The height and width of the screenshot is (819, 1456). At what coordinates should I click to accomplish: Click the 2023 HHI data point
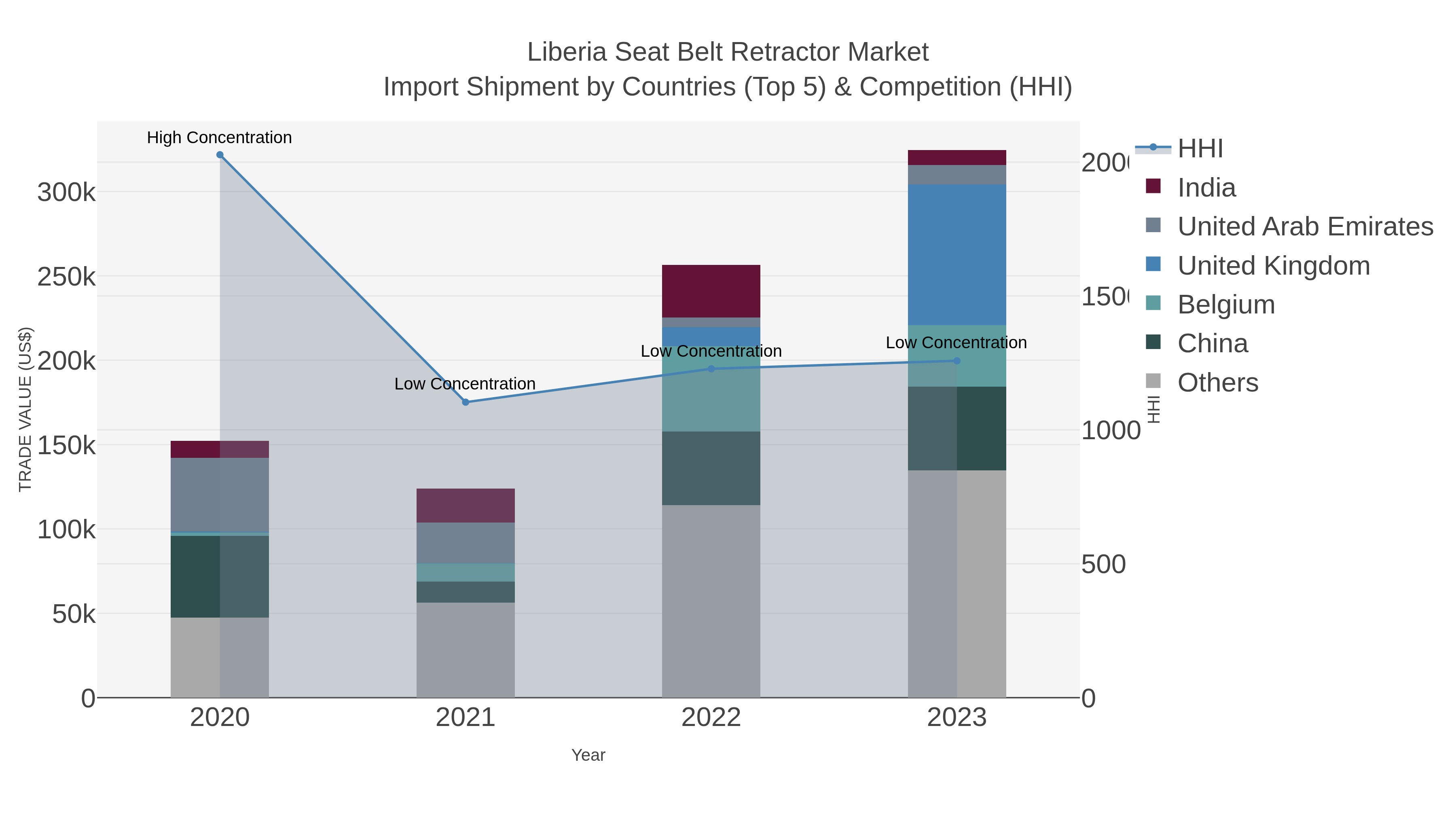(x=957, y=361)
